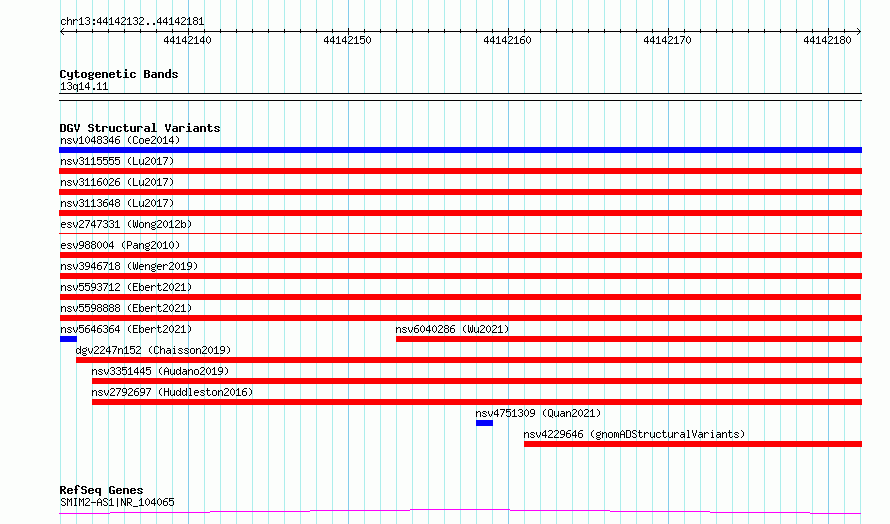Click the RefSeq Genes track title
Image resolution: width=890 pixels, height=524 pixels.
pyautogui.click(x=101, y=490)
